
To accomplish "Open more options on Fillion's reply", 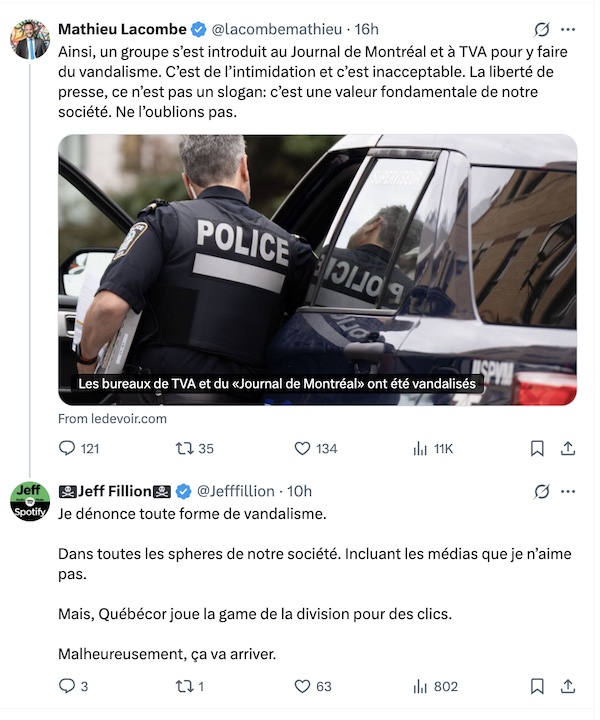I will pos(568,491).
